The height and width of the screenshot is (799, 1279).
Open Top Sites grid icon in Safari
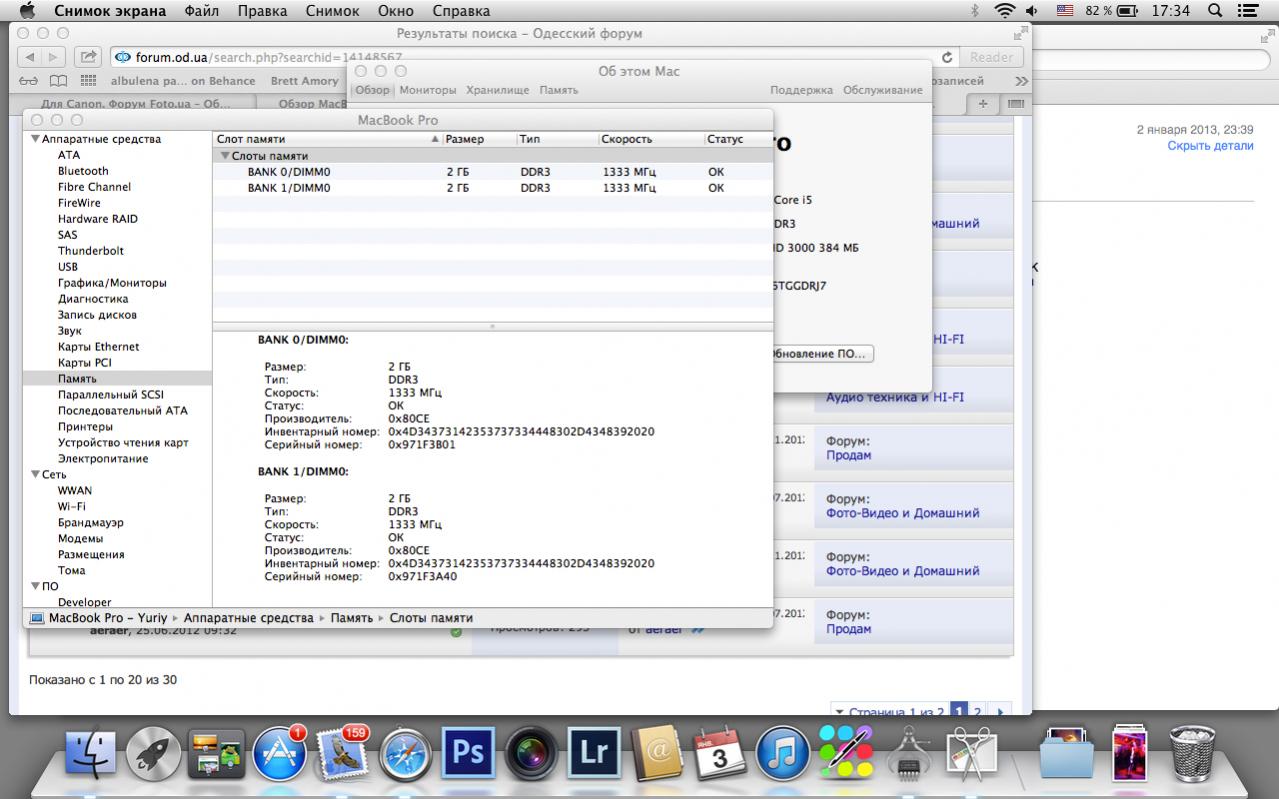click(88, 81)
